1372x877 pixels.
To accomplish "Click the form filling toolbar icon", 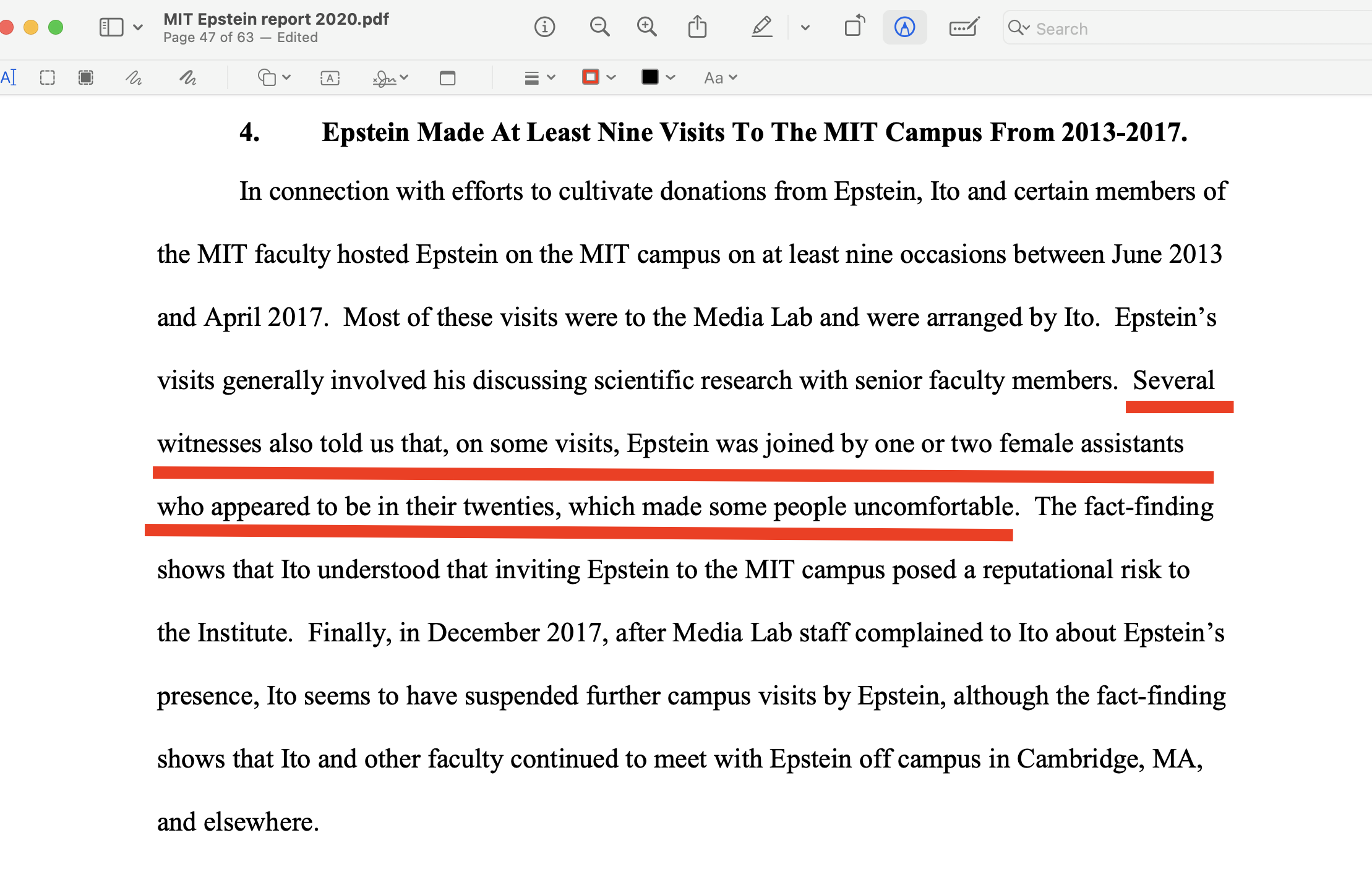I will click(x=964, y=27).
